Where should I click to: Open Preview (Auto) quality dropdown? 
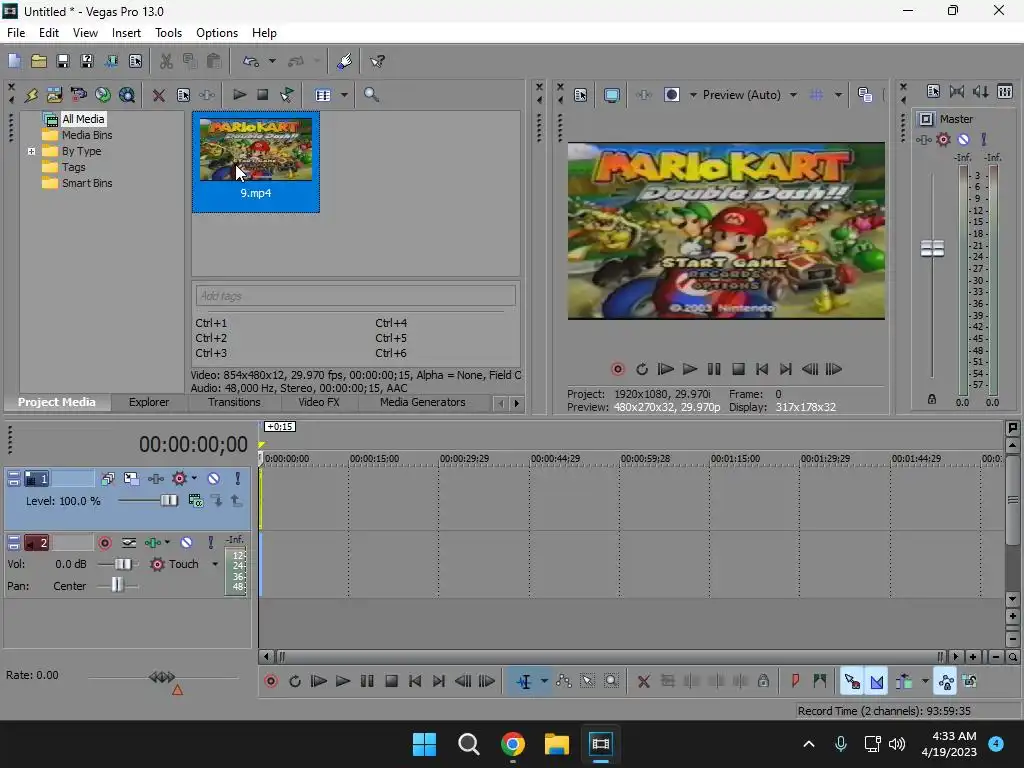point(750,95)
